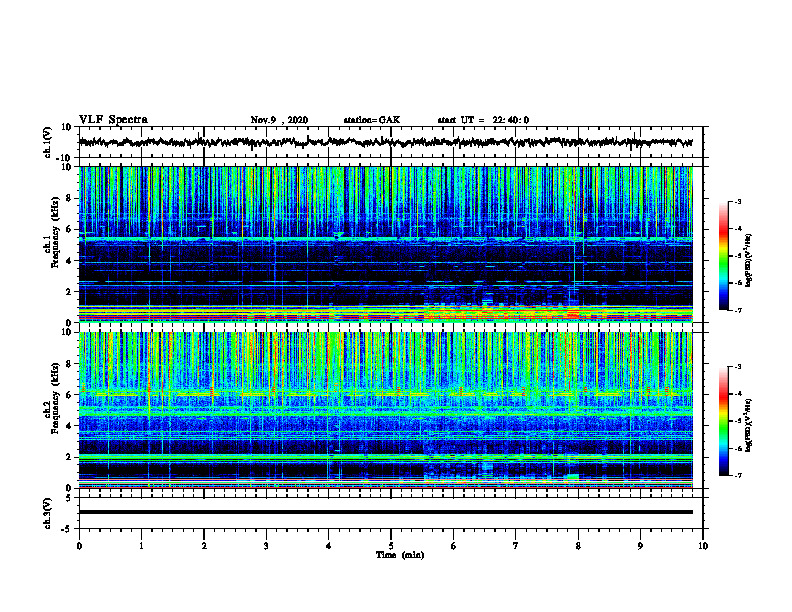The image size is (792, 612).
Task: Click the "5" tick on ch.3(V) axis
Action: (x=69, y=498)
